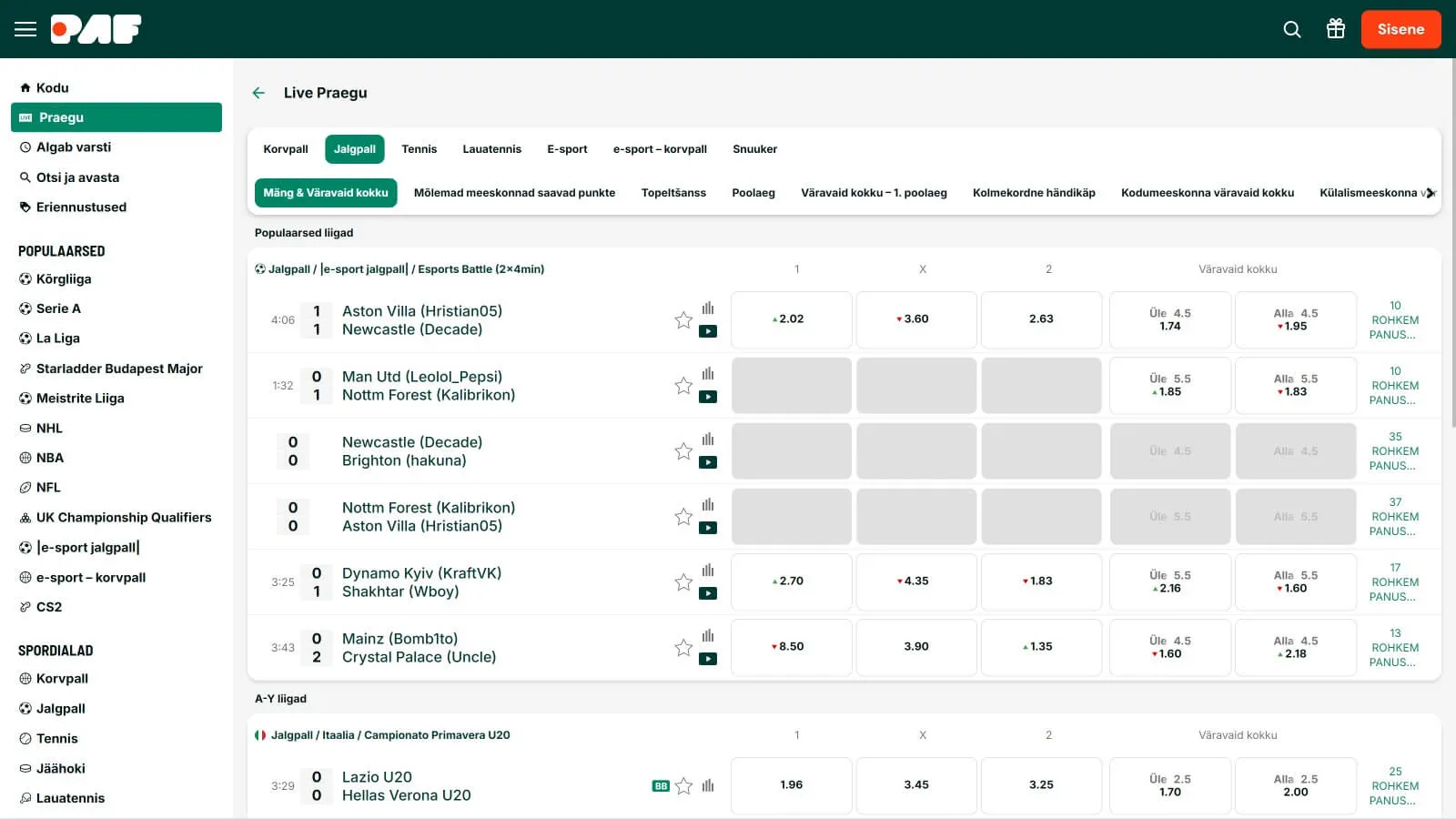Open statistics icon for Aston Villa vs Newcastle
This screenshot has width=1456, height=819.
[x=708, y=308]
